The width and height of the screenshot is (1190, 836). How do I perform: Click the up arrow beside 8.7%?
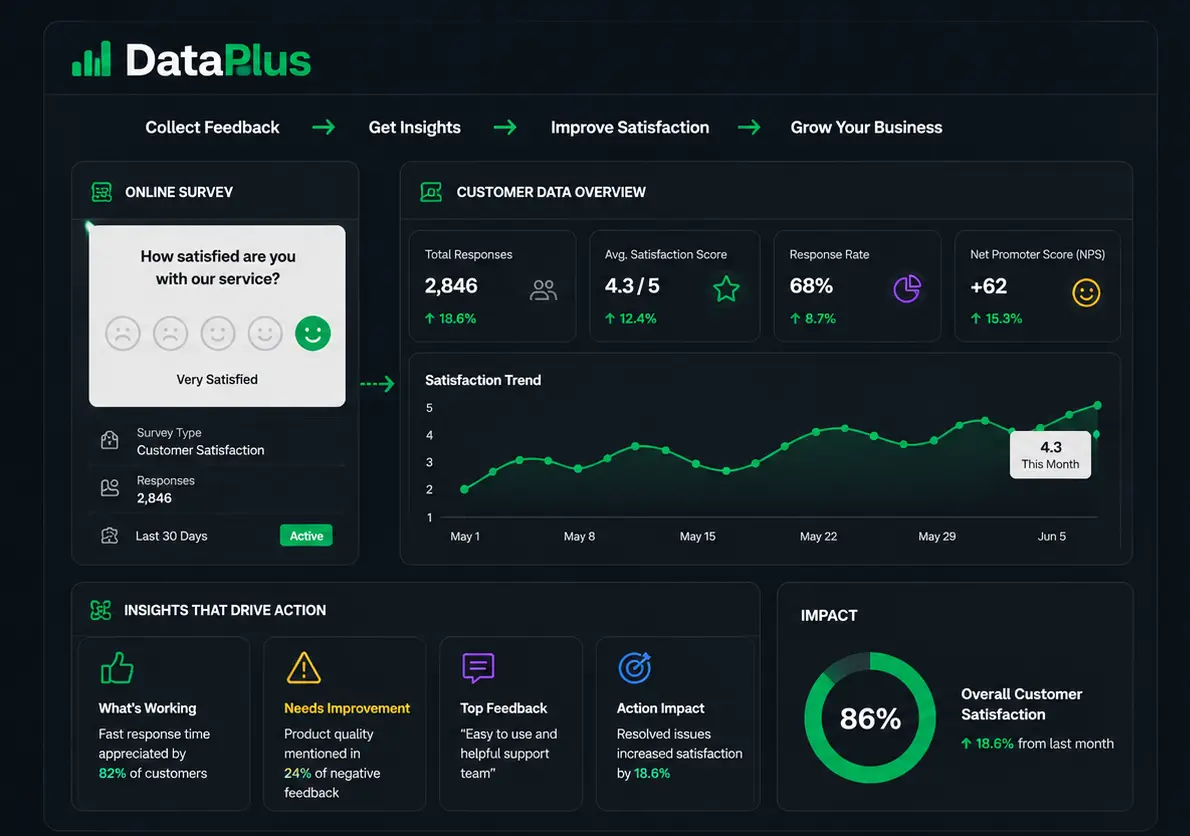click(x=795, y=319)
